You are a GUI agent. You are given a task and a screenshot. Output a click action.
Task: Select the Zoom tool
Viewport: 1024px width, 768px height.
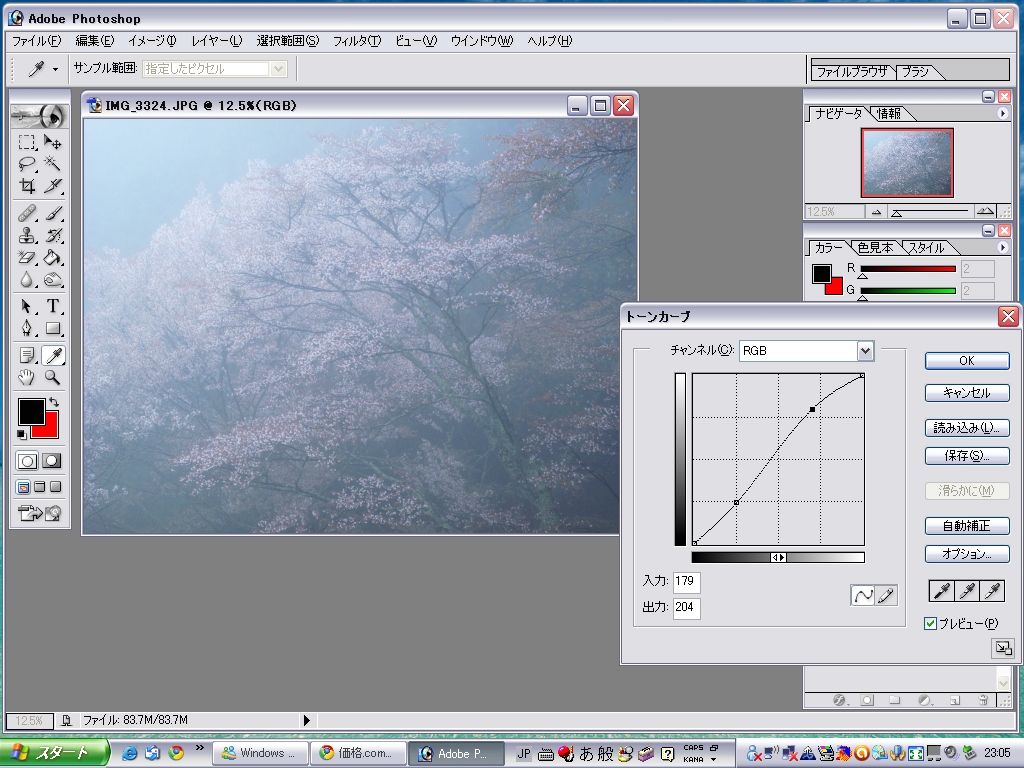[52, 377]
